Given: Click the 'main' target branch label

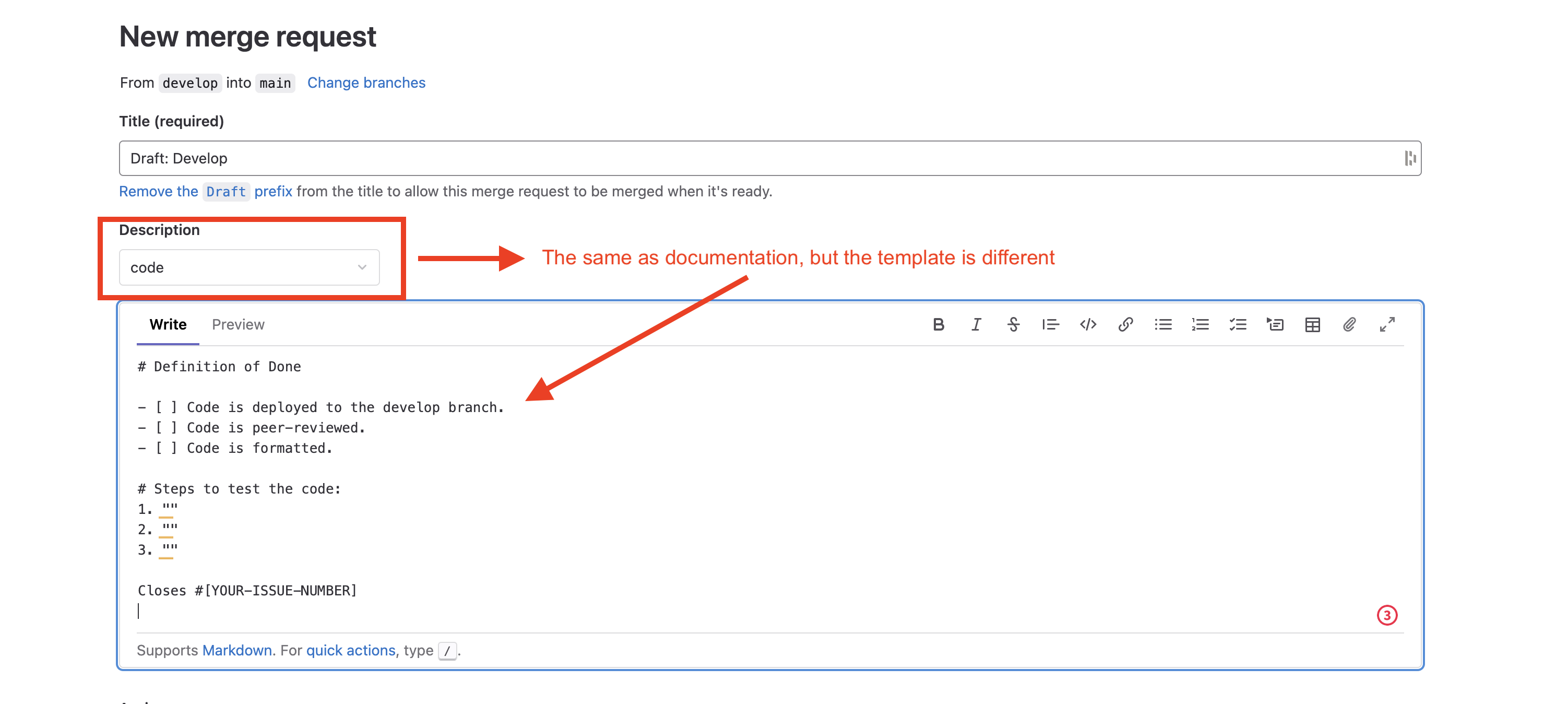Looking at the screenshot, I should 275,83.
